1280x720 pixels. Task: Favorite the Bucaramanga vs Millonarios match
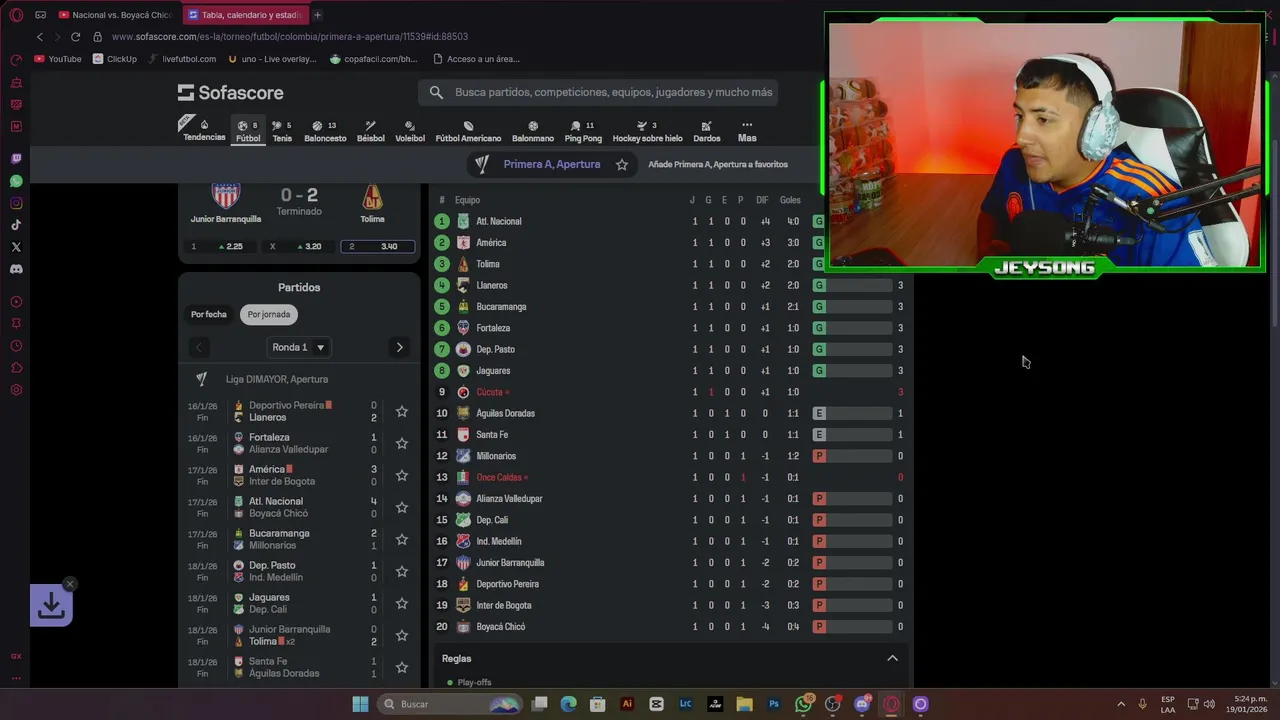point(401,539)
